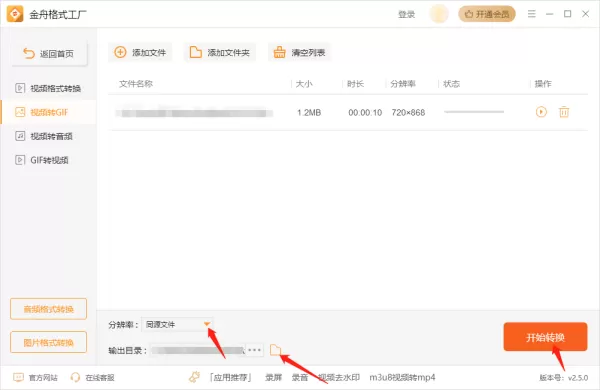This screenshot has height=390, width=600.
Task: Click the 720×868 resolution cell
Action: [408, 113]
